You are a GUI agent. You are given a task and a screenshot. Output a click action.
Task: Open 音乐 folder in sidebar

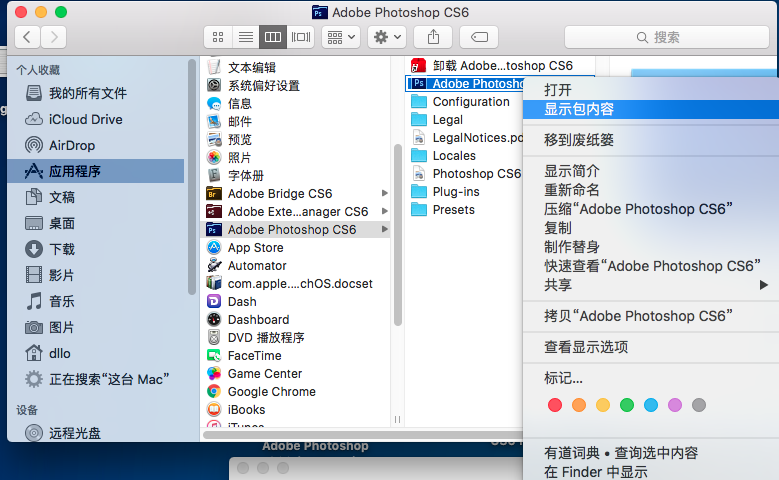click(x=95, y=301)
